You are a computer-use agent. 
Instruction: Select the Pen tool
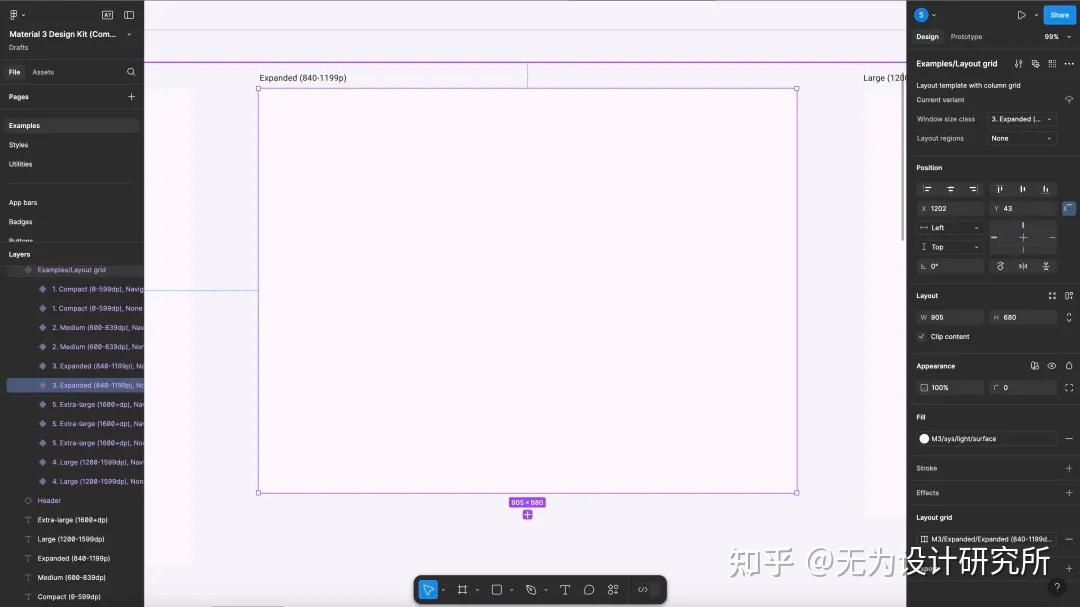(532, 589)
